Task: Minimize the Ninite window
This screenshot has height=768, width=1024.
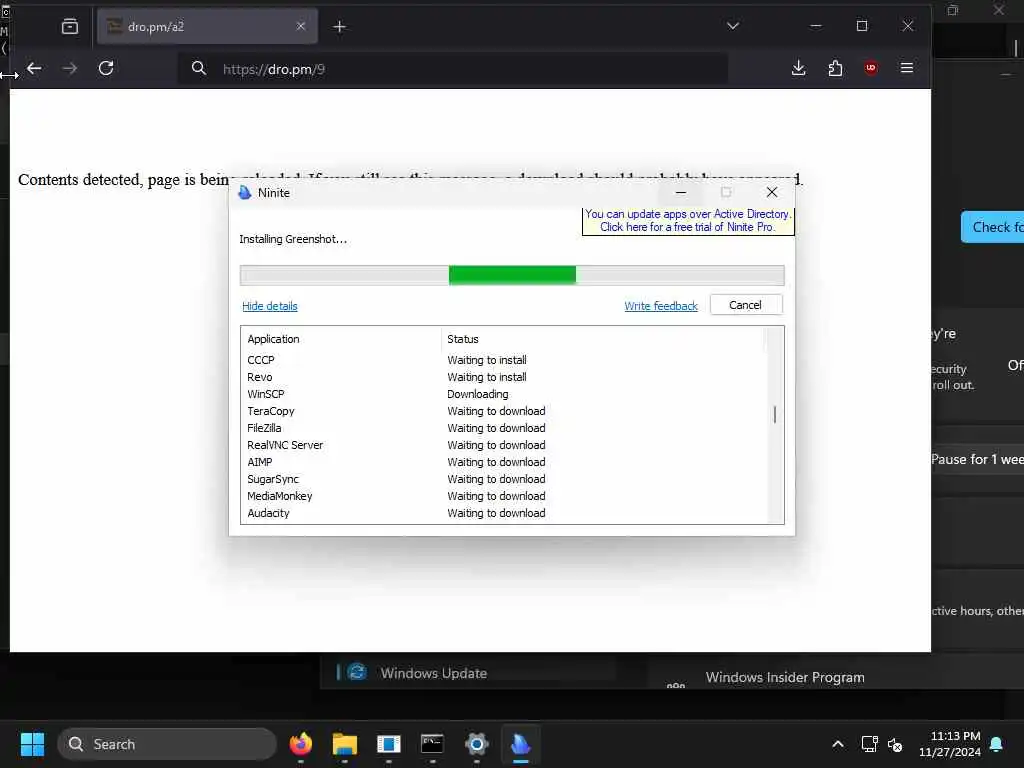Action: tap(680, 193)
